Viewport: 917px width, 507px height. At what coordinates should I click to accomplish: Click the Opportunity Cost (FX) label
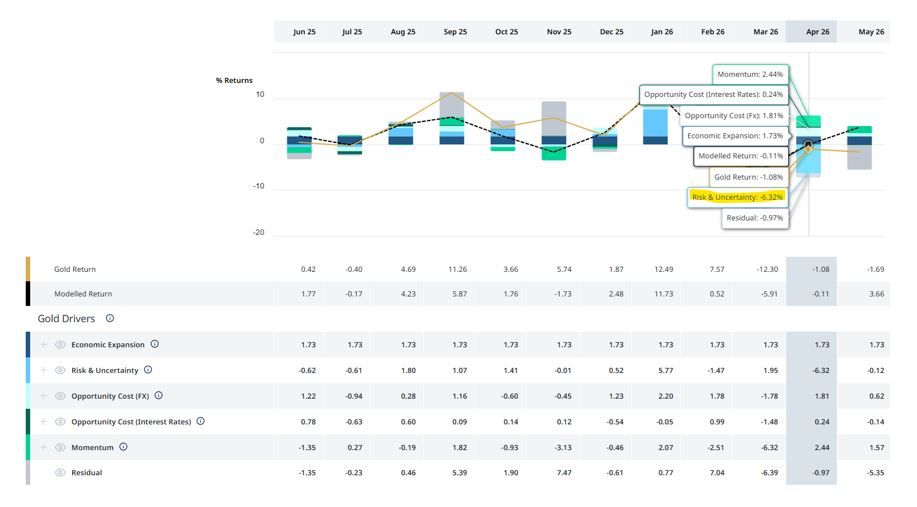[x=110, y=396]
